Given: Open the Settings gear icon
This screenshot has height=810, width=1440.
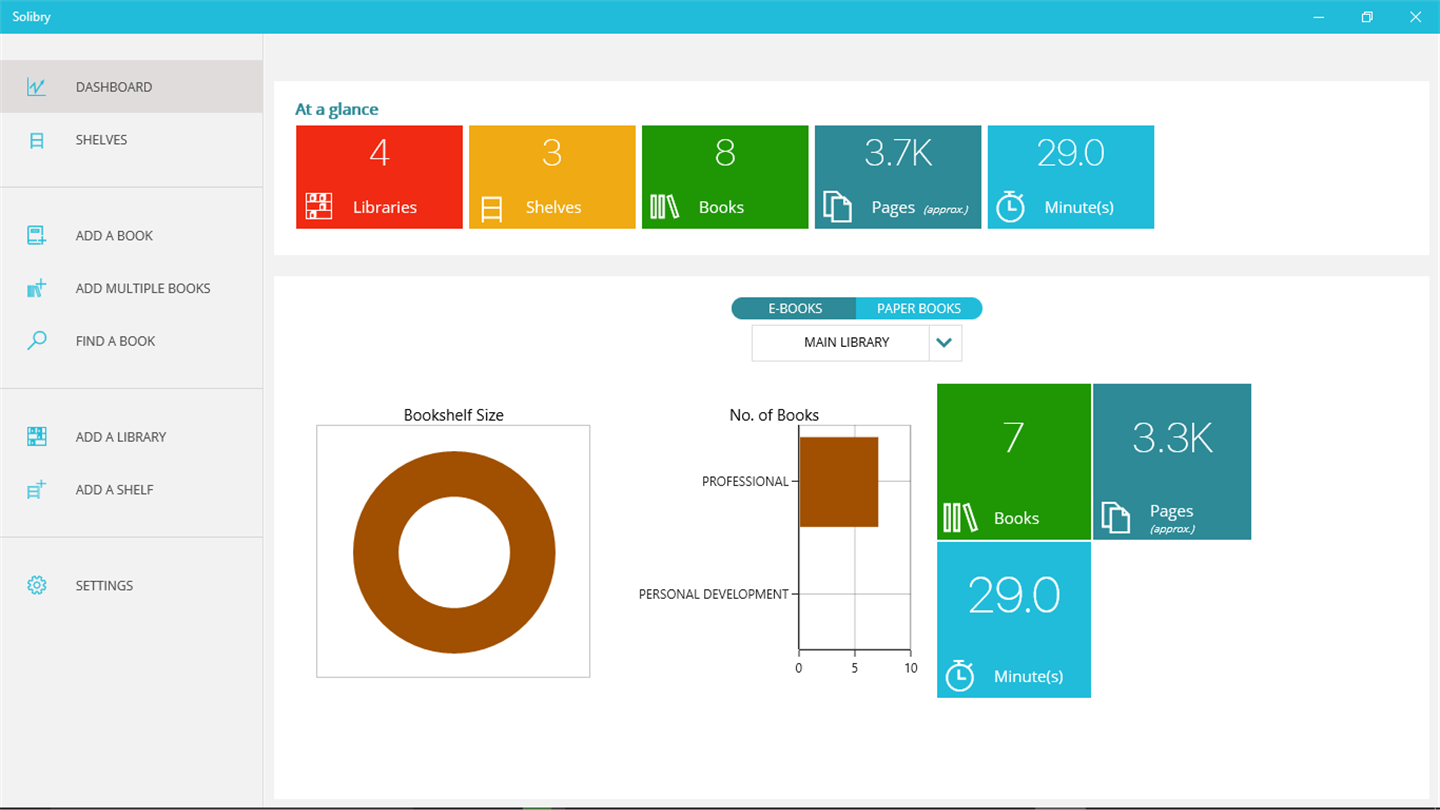Looking at the screenshot, I should pos(37,585).
